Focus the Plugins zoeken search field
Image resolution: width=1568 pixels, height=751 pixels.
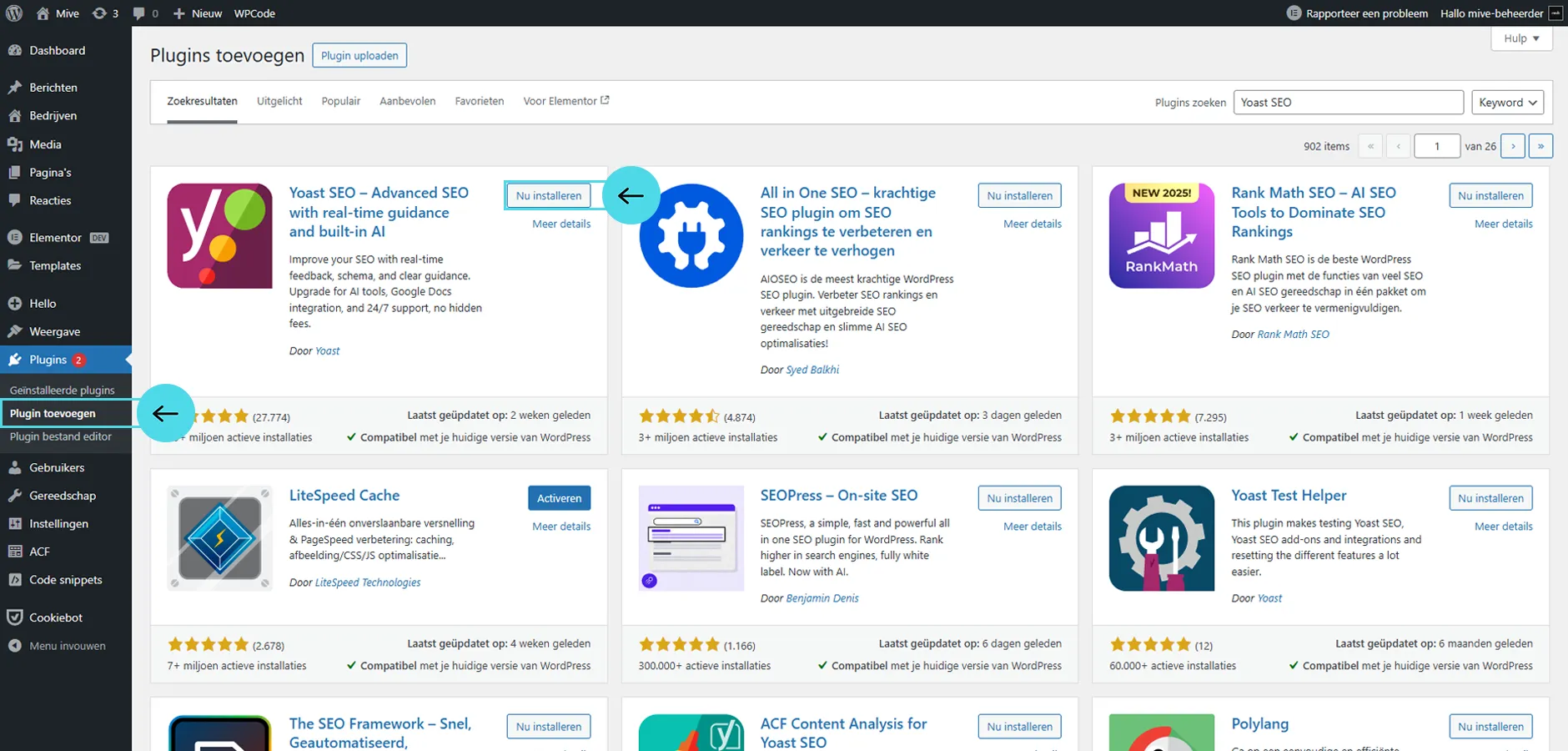click(x=1348, y=103)
